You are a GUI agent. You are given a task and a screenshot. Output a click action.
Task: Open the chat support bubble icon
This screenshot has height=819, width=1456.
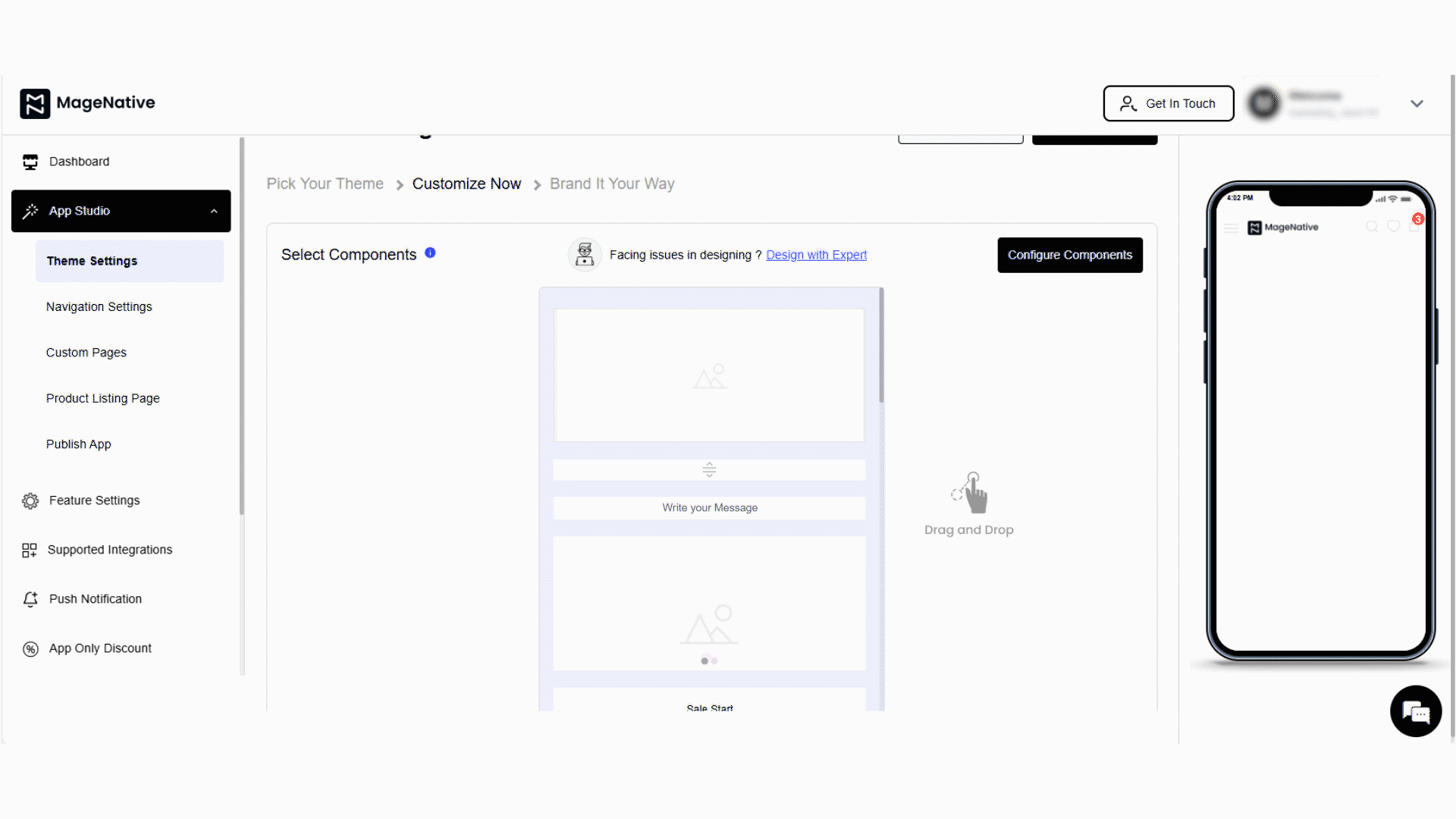click(1416, 711)
